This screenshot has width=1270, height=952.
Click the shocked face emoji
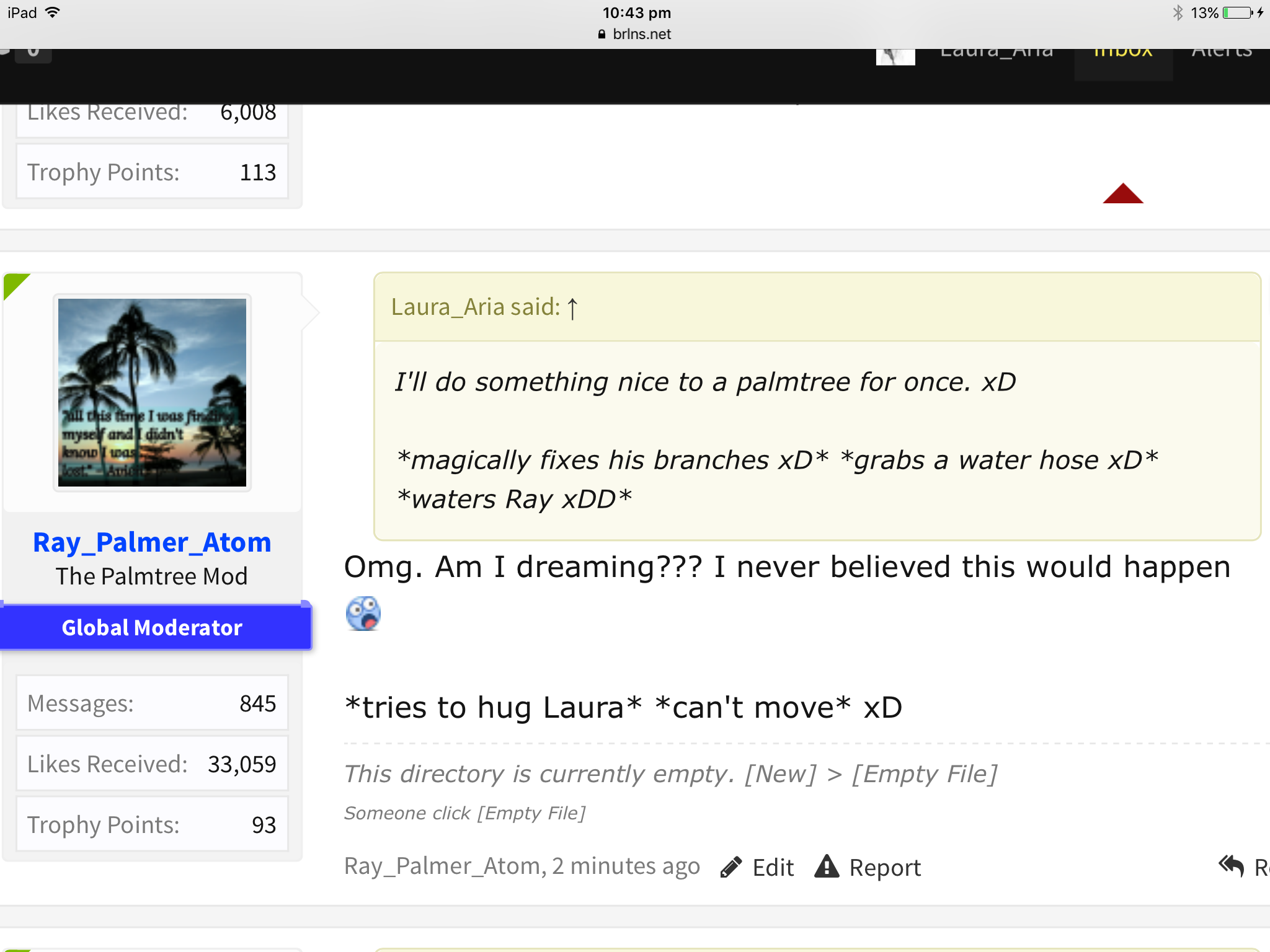(363, 614)
